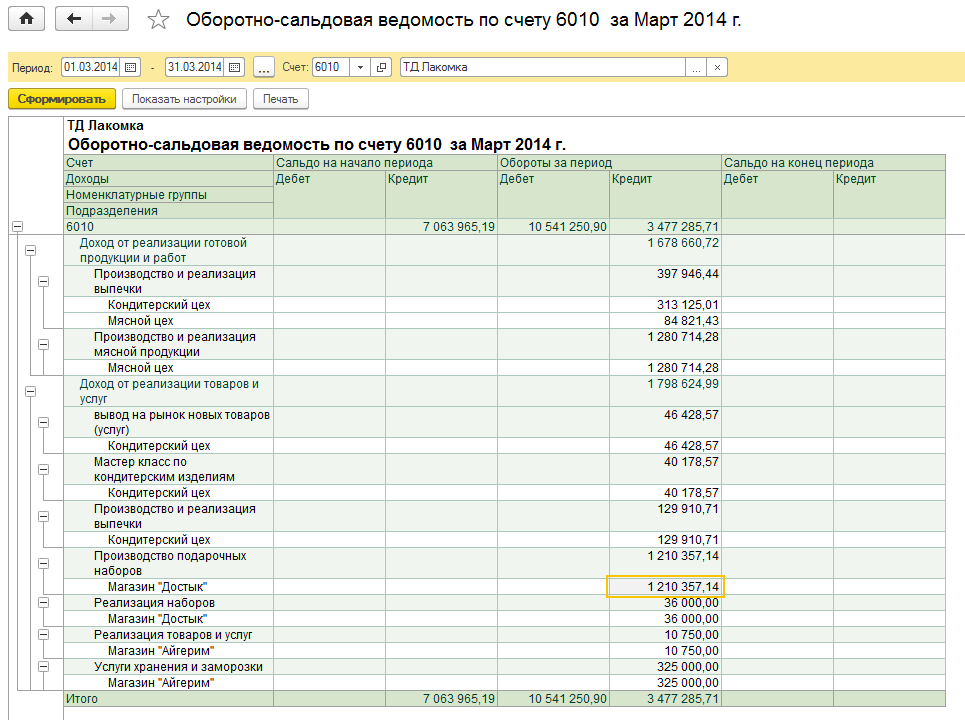Screen dimensions: 965x720
Task: Add report to favorites with star
Action: [158, 20]
